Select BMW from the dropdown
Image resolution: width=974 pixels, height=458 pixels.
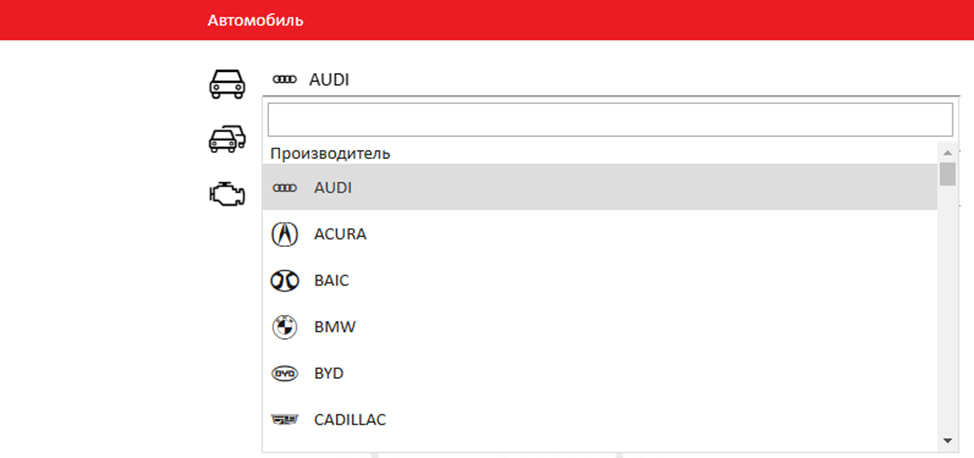coord(599,327)
